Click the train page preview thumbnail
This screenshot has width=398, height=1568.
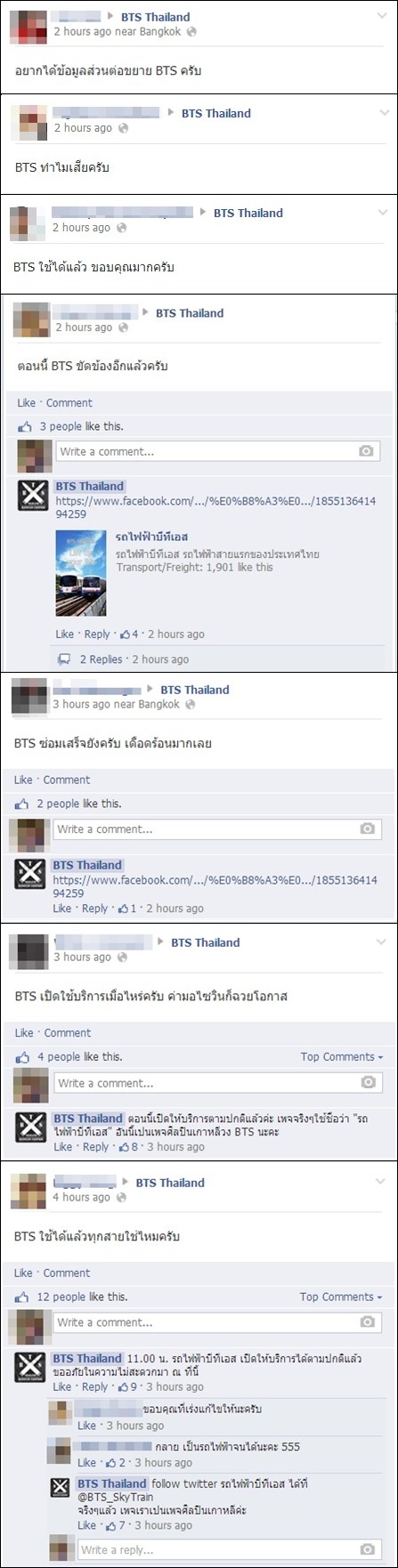[81, 573]
